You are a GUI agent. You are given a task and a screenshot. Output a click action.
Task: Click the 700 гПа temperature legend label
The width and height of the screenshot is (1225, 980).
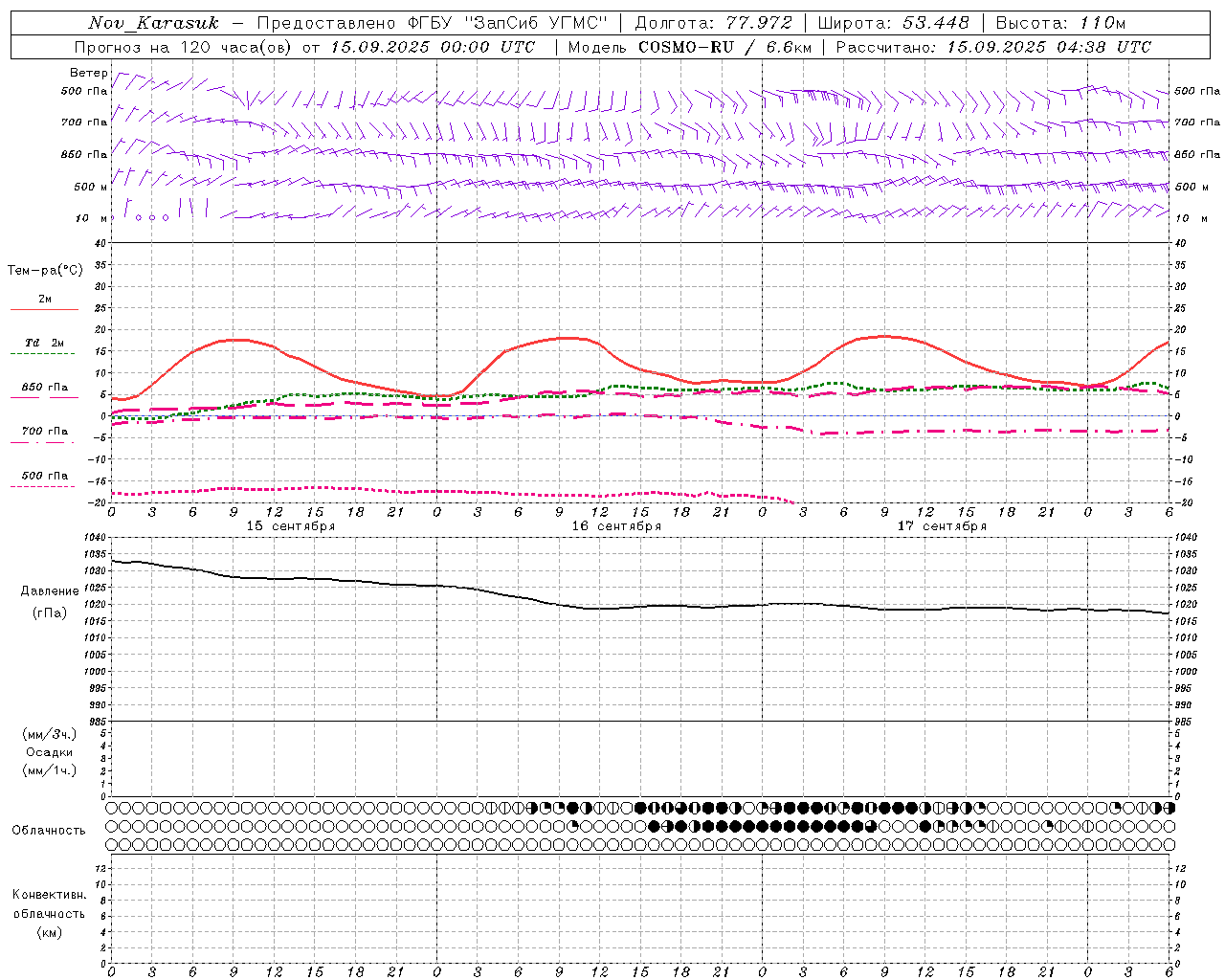click(x=45, y=431)
